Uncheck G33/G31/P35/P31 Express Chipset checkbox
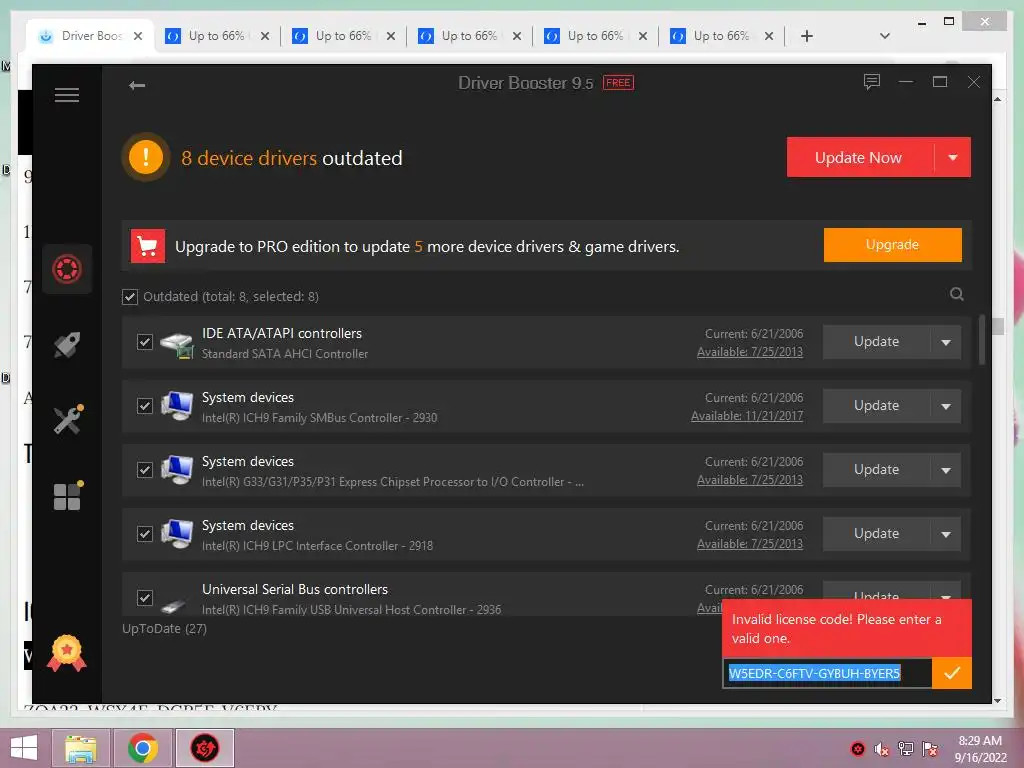Screen dimensions: 1024x768 pos(145,470)
